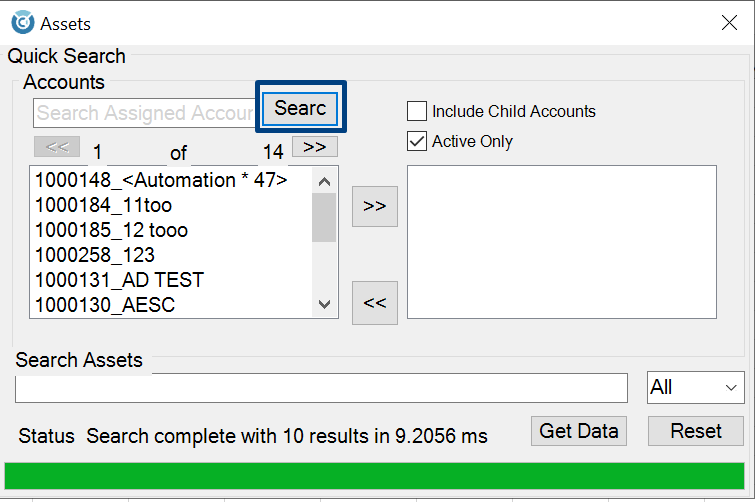The height and width of the screenshot is (502, 755).
Task: Open the All filter dropdown
Action: pyautogui.click(x=695, y=387)
